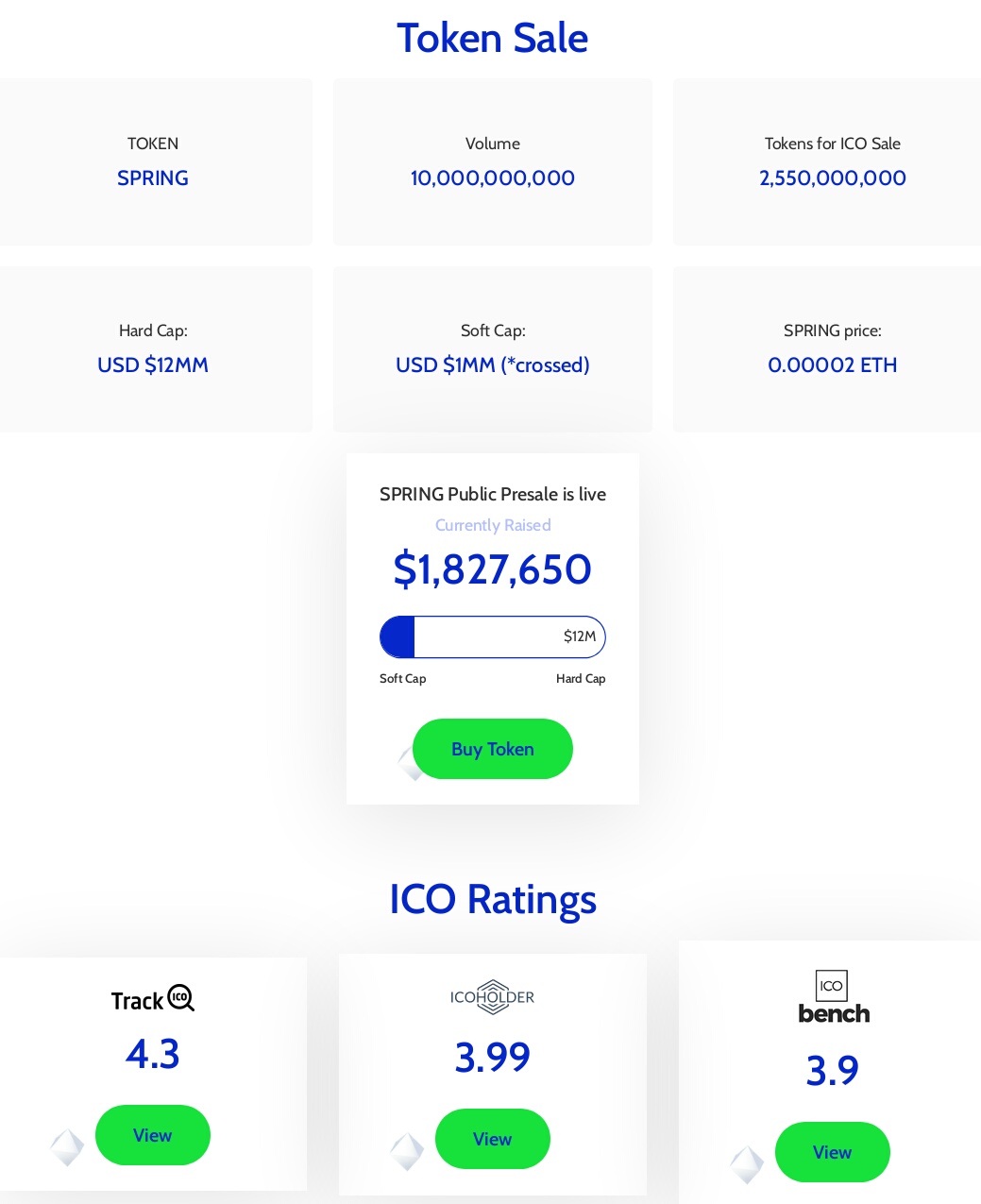Click diamond icon beside Buy Token
This screenshot has height=1204, width=981.
[x=407, y=763]
